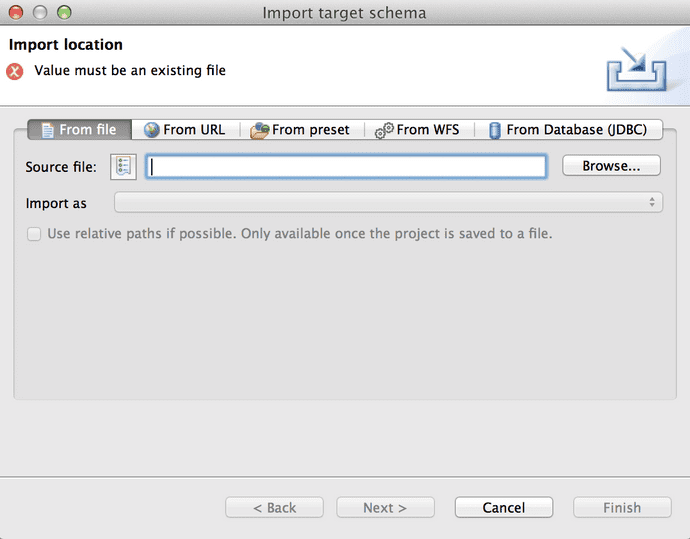Minimize the dialog with the yellow button
This screenshot has height=539, width=690.
point(40,13)
